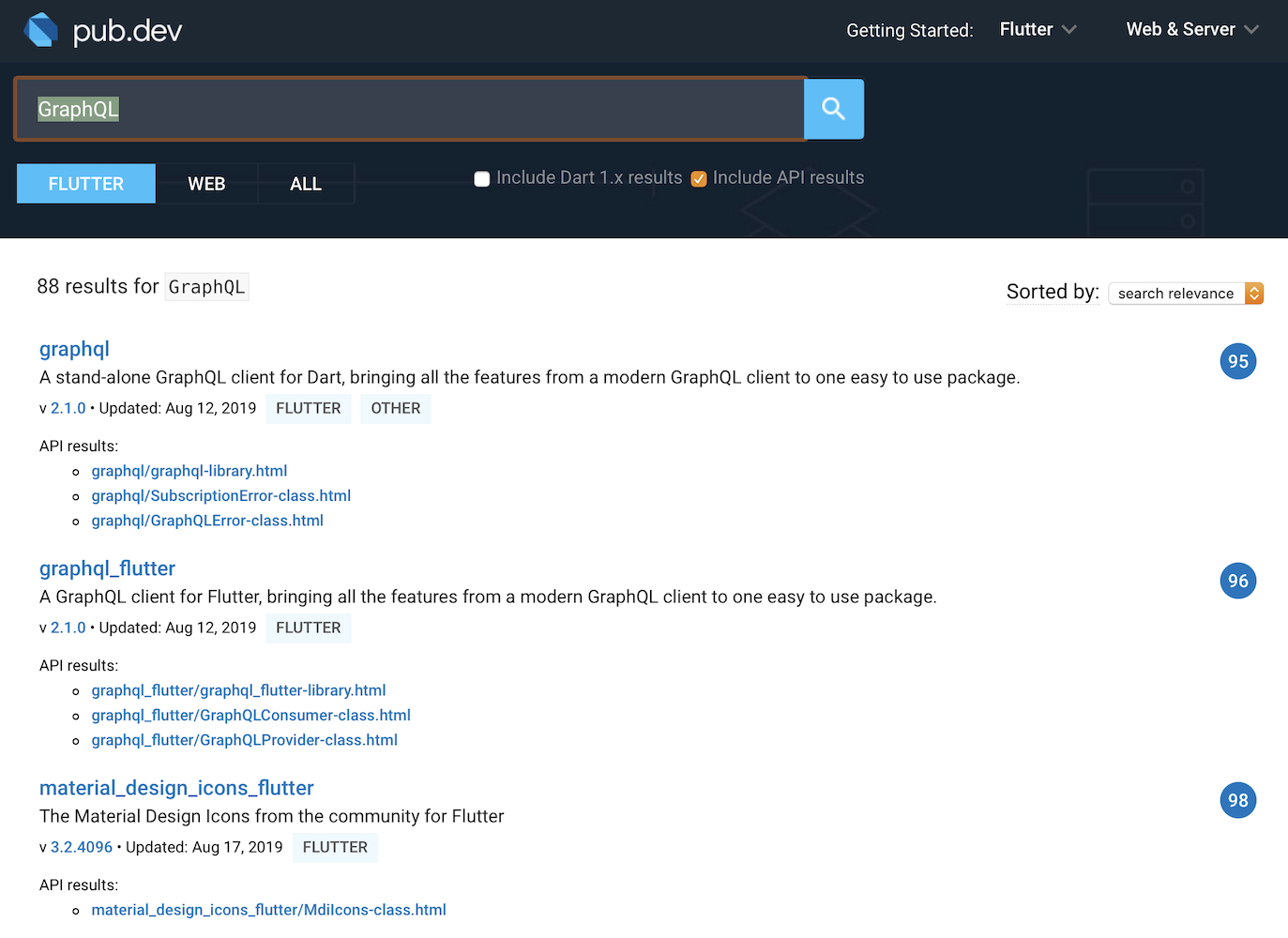Click 'The Material Design Icons from the community' description
Viewport: 1288px width, 938px height.
(x=272, y=816)
